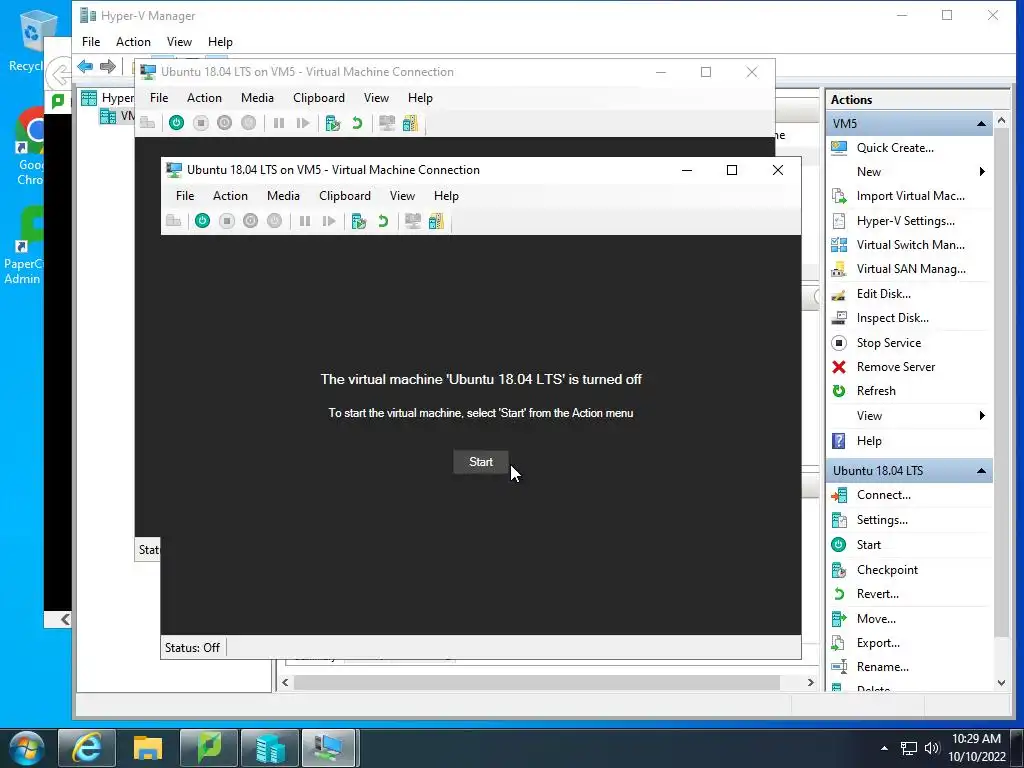The width and height of the screenshot is (1024, 768).
Task: Click Export in the Actions pane
Action: [878, 643]
